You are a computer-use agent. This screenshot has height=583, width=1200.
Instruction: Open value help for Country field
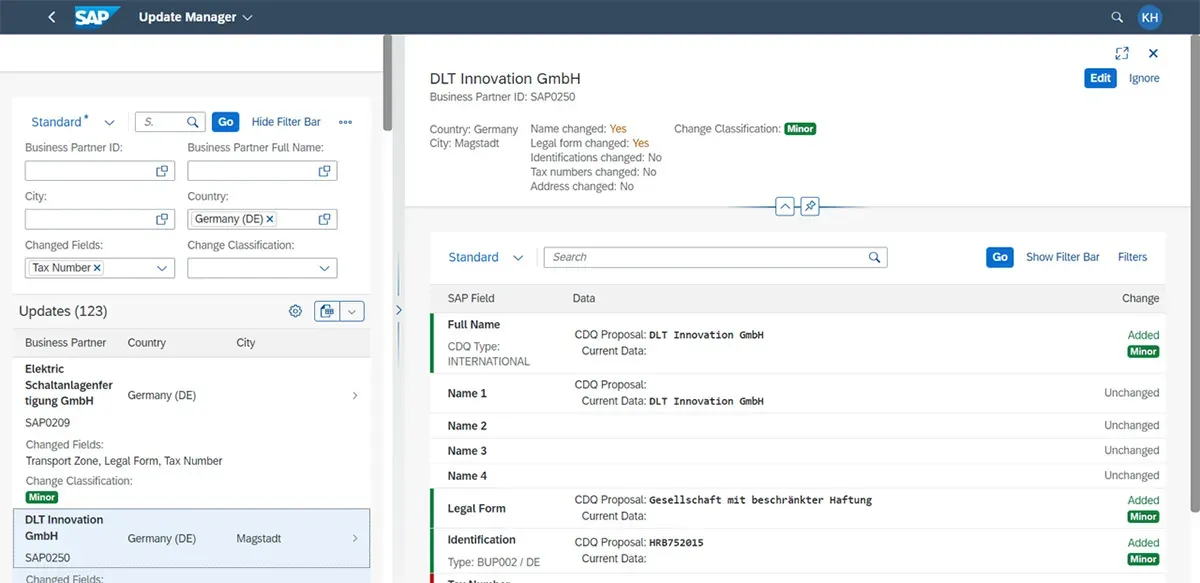click(x=324, y=219)
